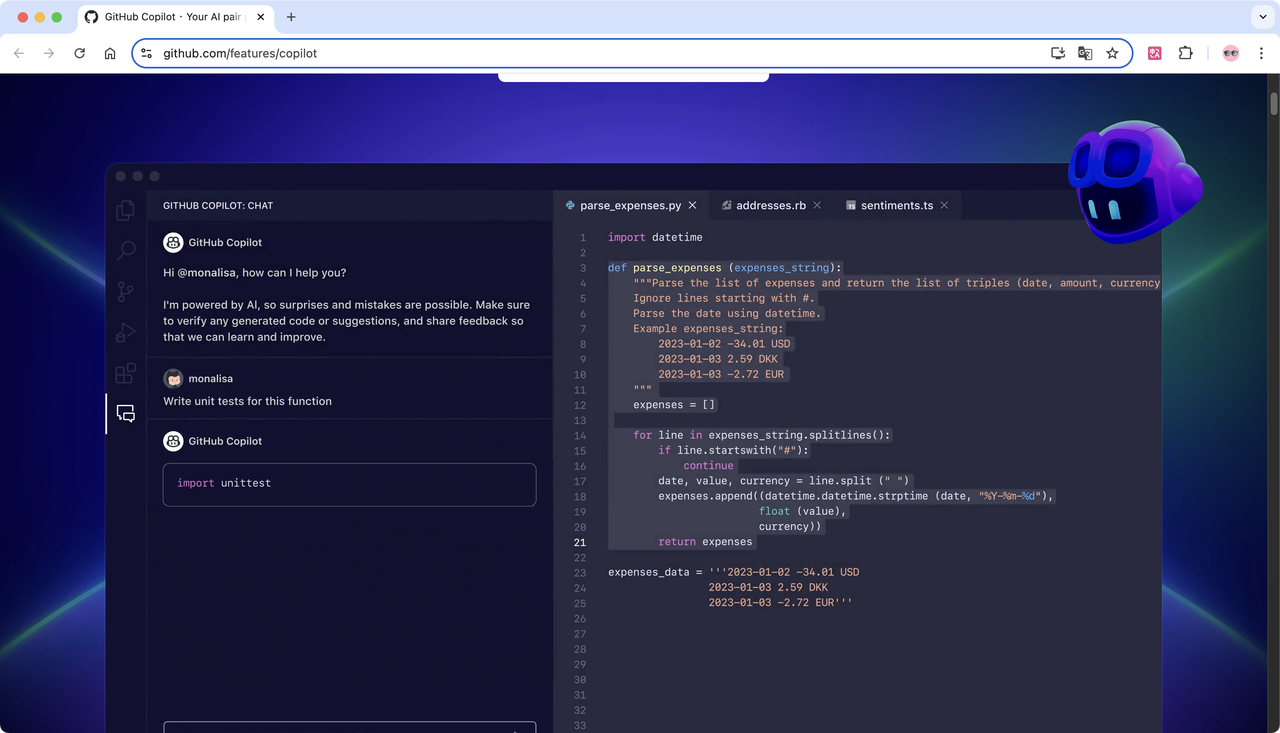Click the 'continue' keyword on line 16
The image size is (1280, 733).
[708, 466]
